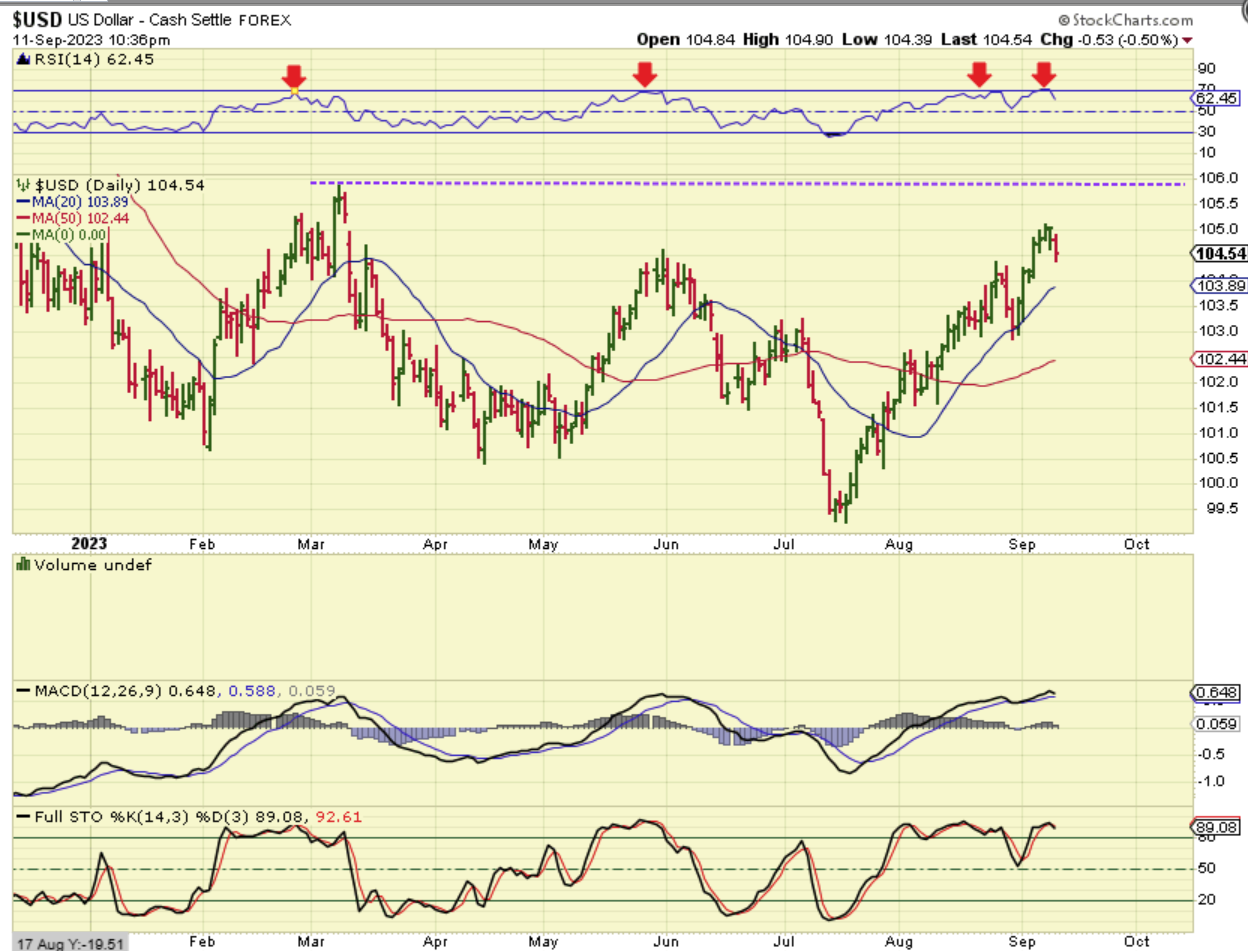Image resolution: width=1248 pixels, height=951 pixels.
Task: Click the 89.08 stochastic value tag
Action: click(x=1217, y=827)
